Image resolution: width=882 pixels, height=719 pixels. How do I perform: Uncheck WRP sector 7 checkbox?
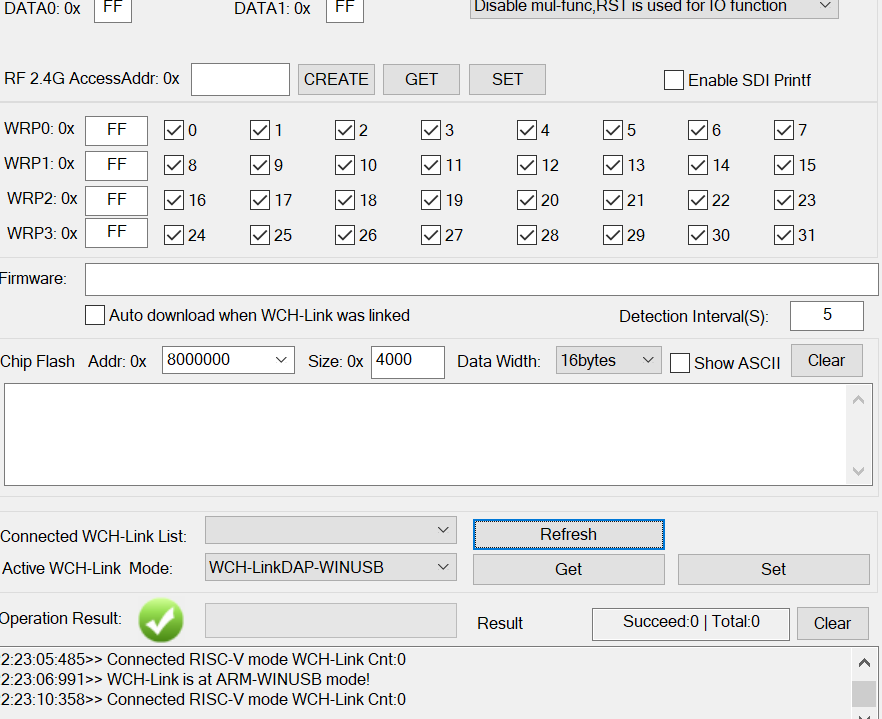click(x=784, y=130)
